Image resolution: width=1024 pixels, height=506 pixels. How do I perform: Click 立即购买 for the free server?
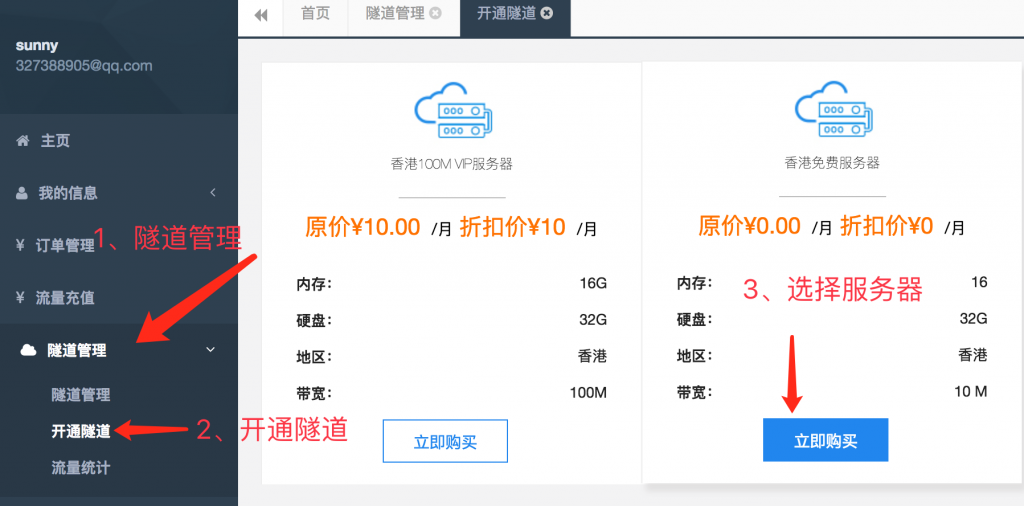(x=825, y=440)
